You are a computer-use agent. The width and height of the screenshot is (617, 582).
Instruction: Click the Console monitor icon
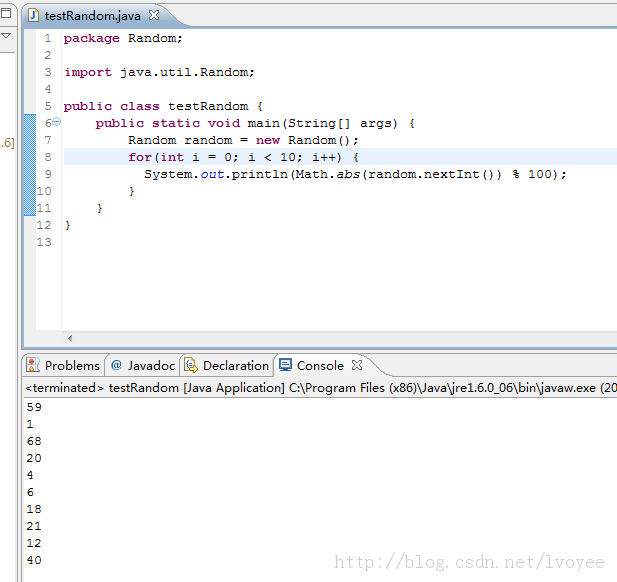[285, 365]
